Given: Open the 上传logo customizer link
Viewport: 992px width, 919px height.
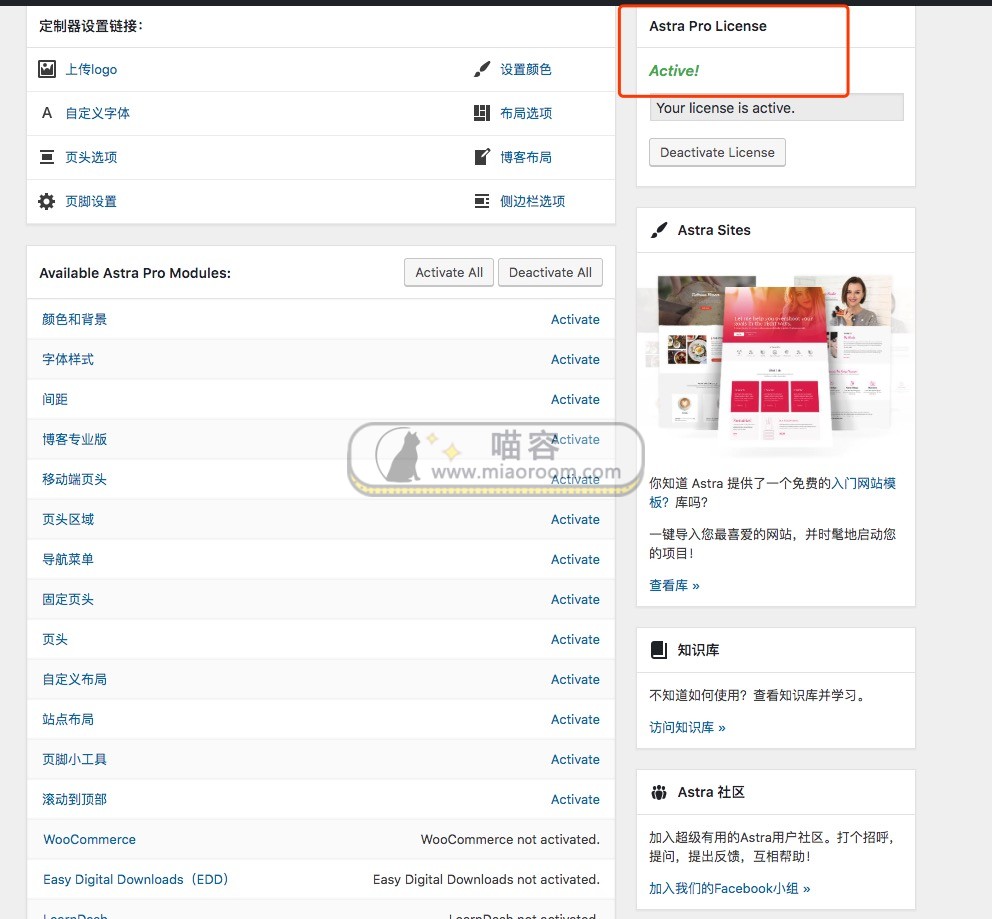Looking at the screenshot, I should click(91, 69).
